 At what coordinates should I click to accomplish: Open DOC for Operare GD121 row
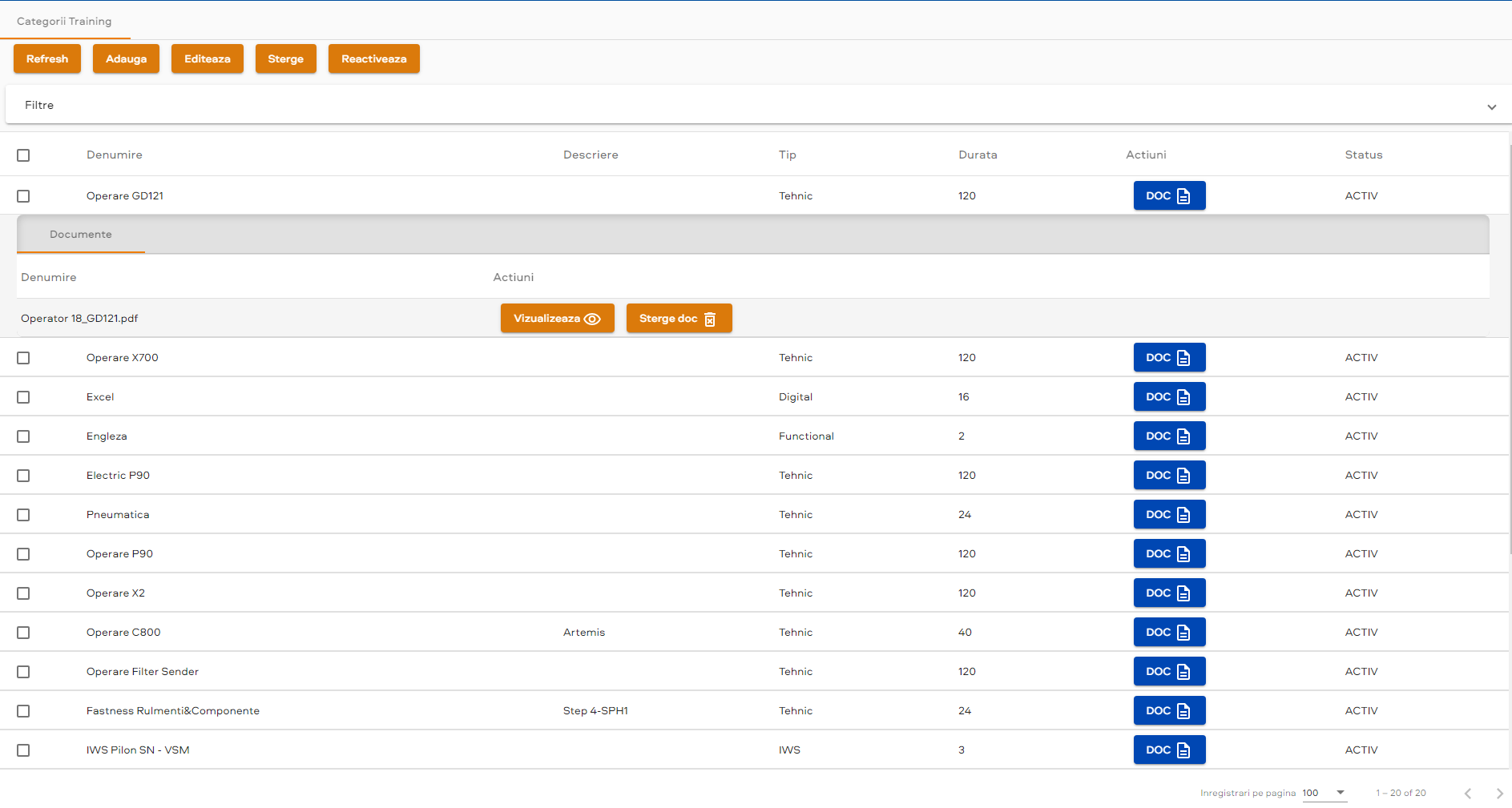(1168, 195)
